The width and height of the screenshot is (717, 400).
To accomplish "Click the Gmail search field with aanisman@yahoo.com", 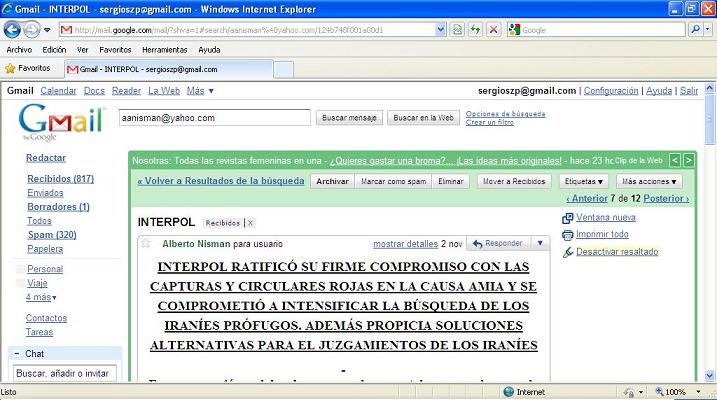I will click(x=215, y=117).
